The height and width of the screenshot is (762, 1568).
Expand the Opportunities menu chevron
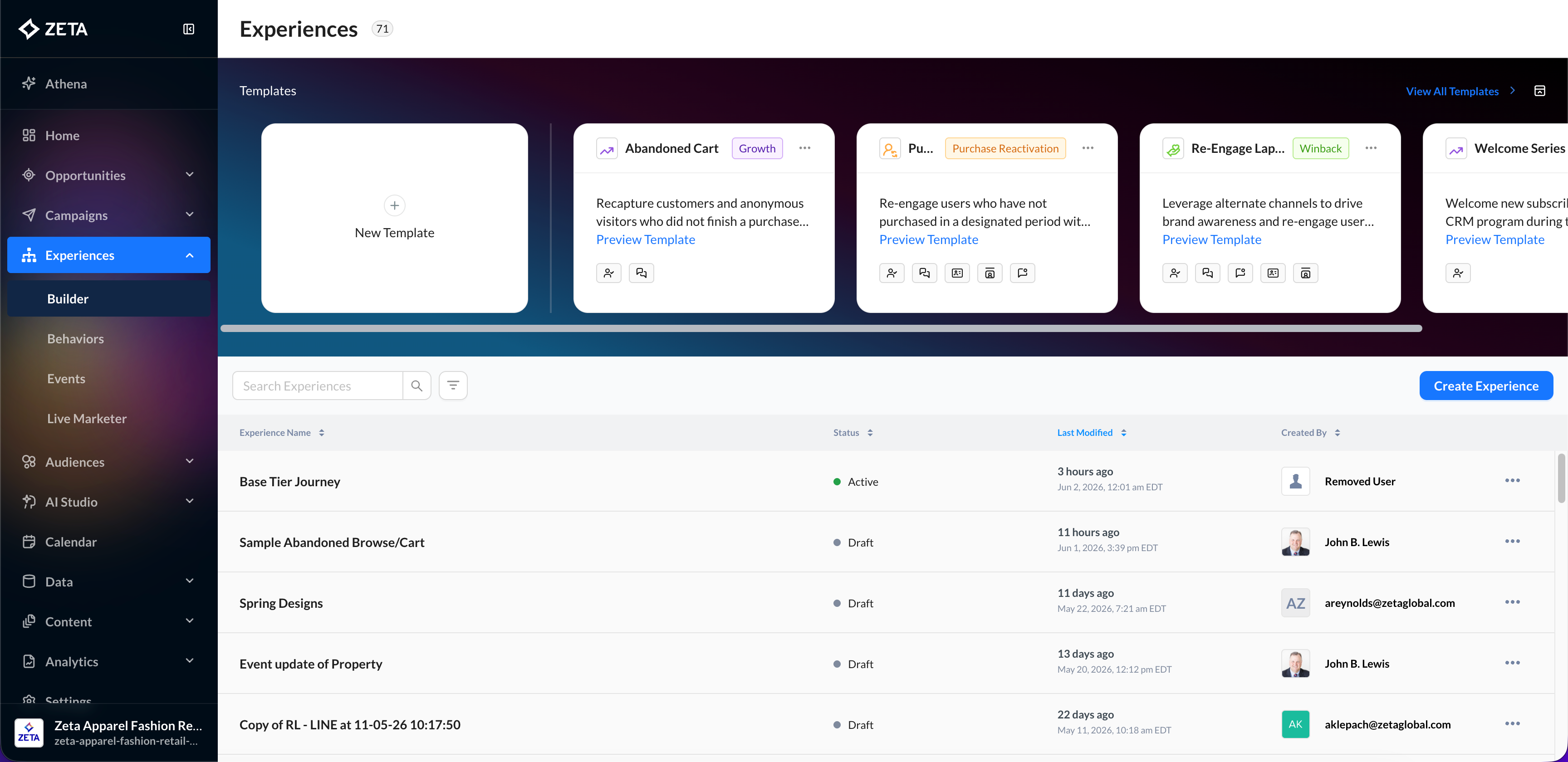190,175
